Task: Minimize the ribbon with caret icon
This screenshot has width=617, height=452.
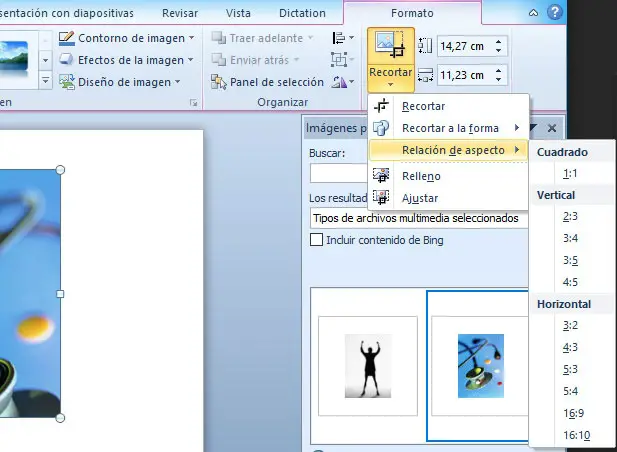Action: (x=533, y=13)
